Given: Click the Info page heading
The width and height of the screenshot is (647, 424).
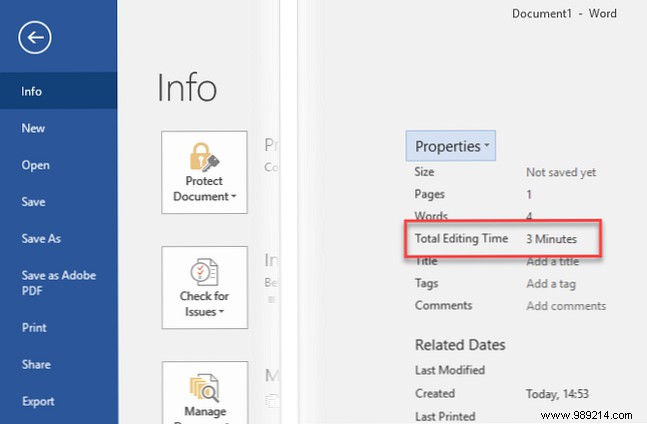Looking at the screenshot, I should tap(187, 87).
